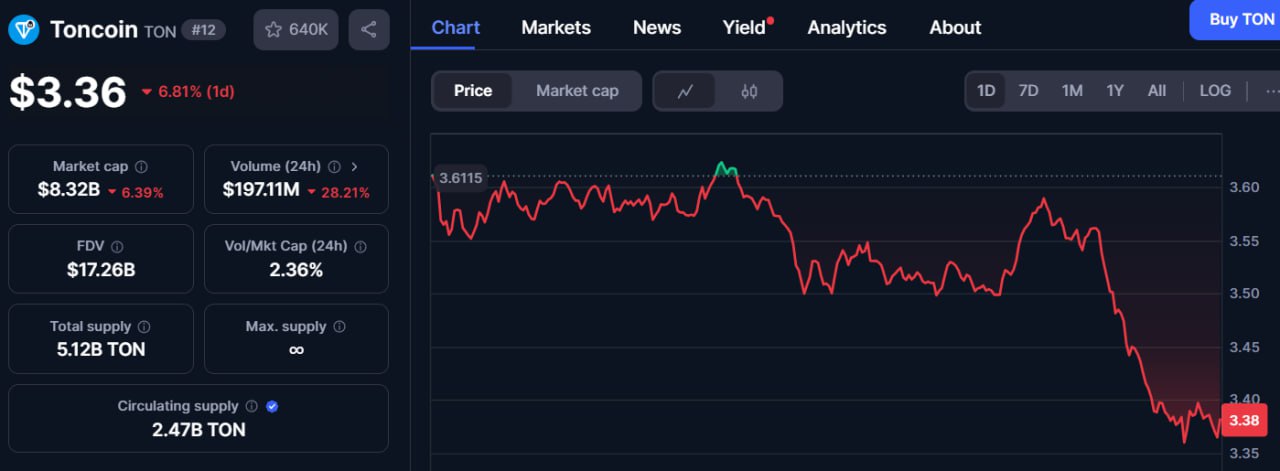The width and height of the screenshot is (1280, 471).
Task: Add Toncoin to watchlist with star button
Action: tap(296, 30)
